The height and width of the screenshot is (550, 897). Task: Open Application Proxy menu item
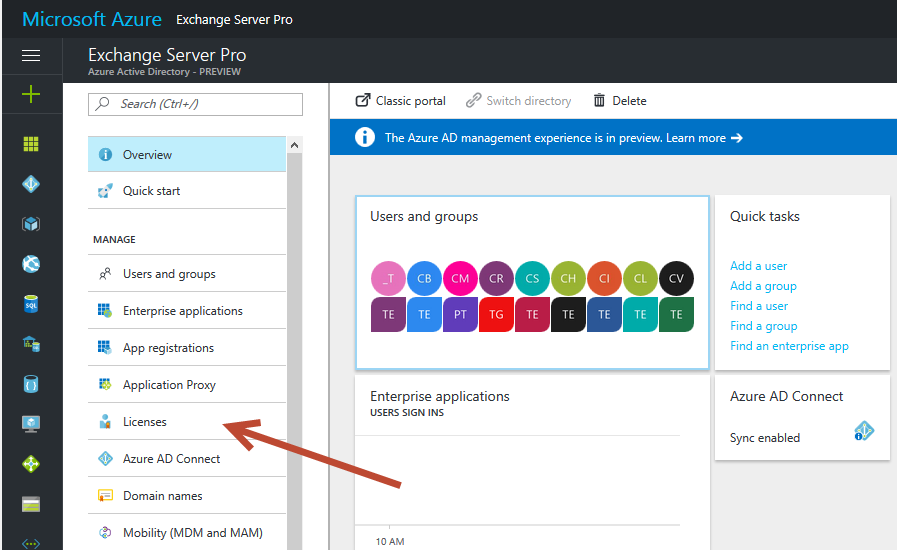coord(187,385)
